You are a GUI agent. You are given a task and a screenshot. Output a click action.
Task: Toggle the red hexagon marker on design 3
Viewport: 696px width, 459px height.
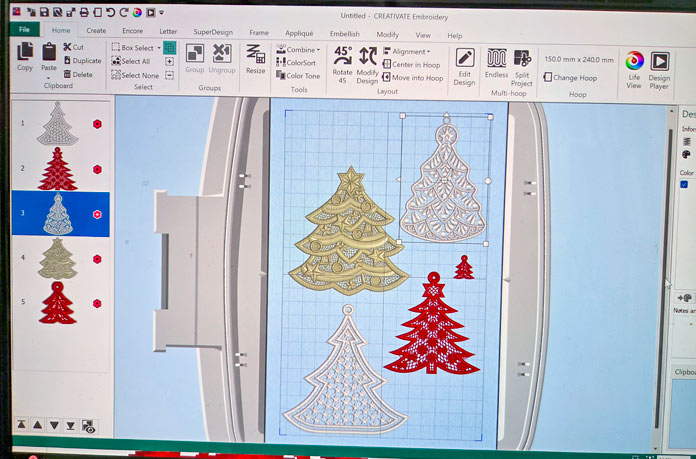pyautogui.click(x=97, y=214)
